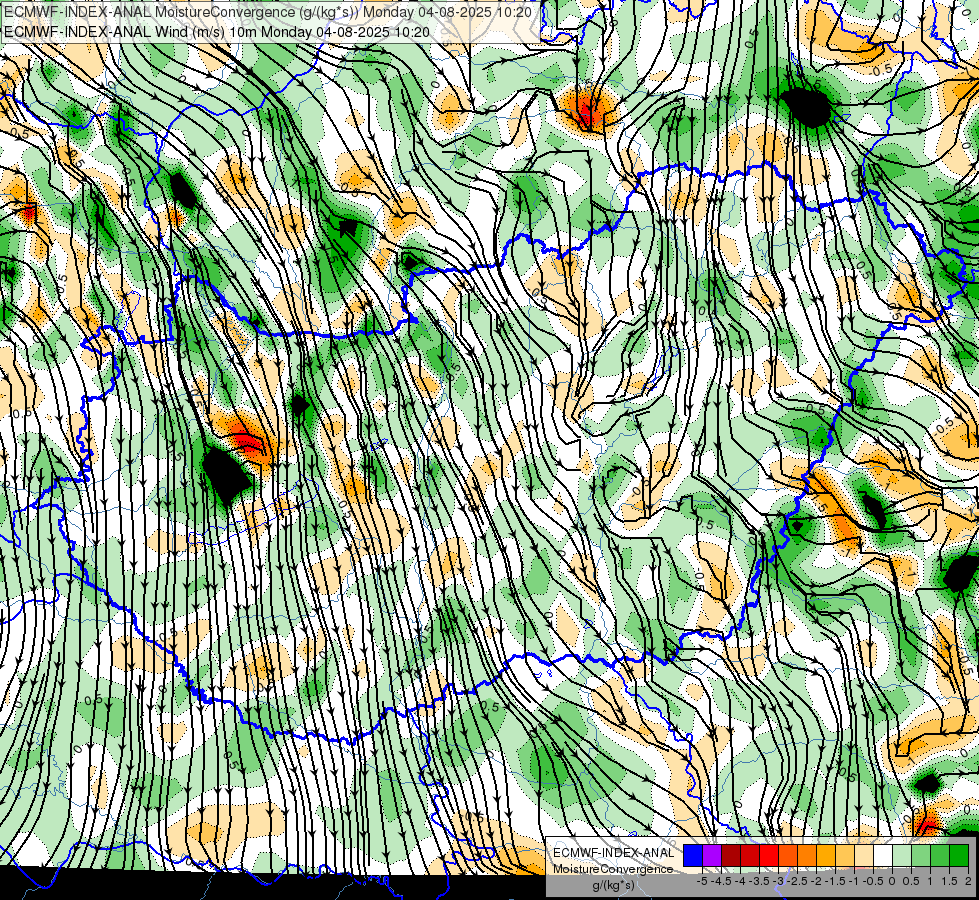Screen dimensions: 979x900
Task: Choose orange-red swatch between -3 and -2.5
Action: coord(788,855)
